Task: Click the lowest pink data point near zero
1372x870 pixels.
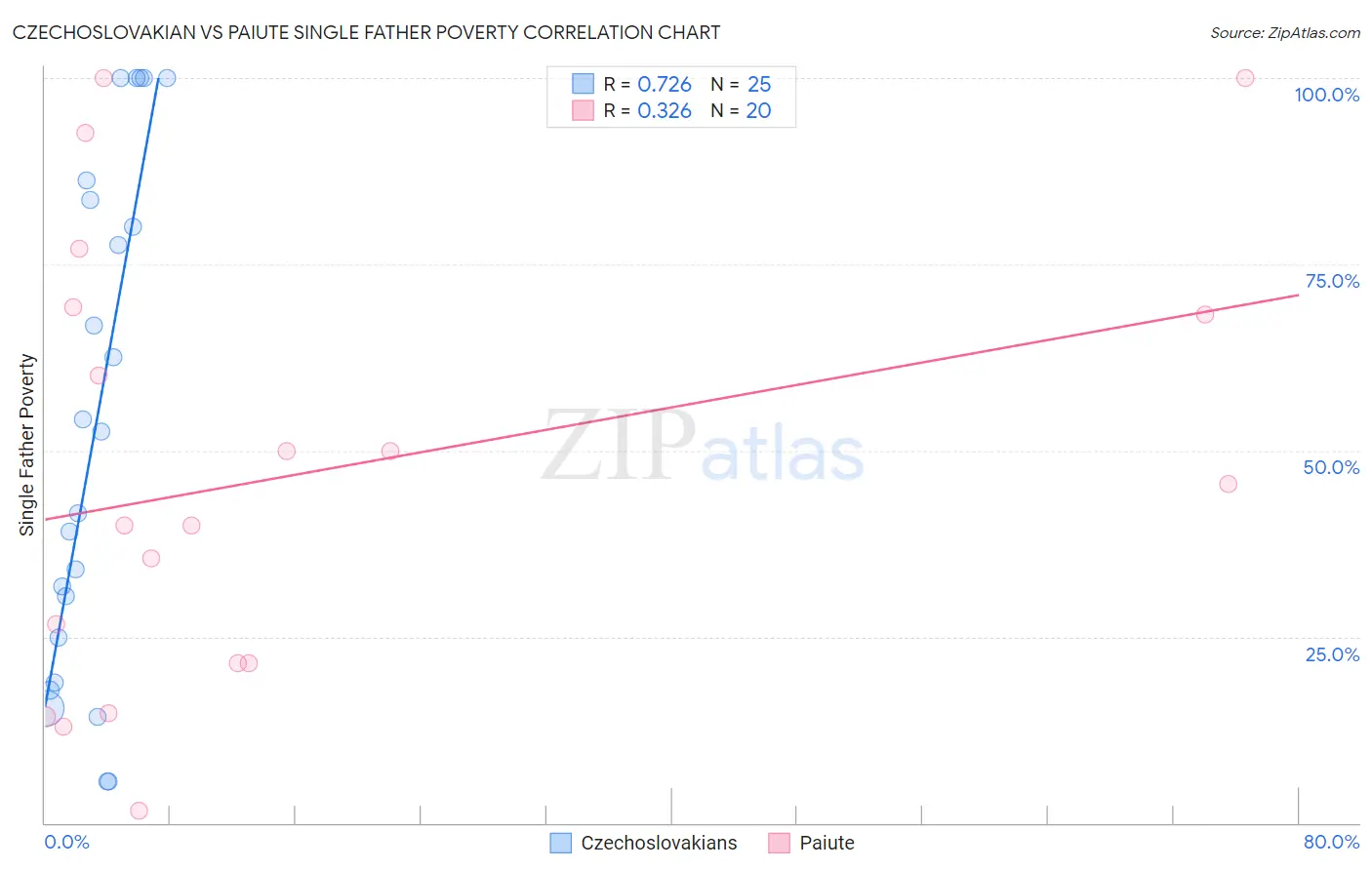Action: coord(139,811)
